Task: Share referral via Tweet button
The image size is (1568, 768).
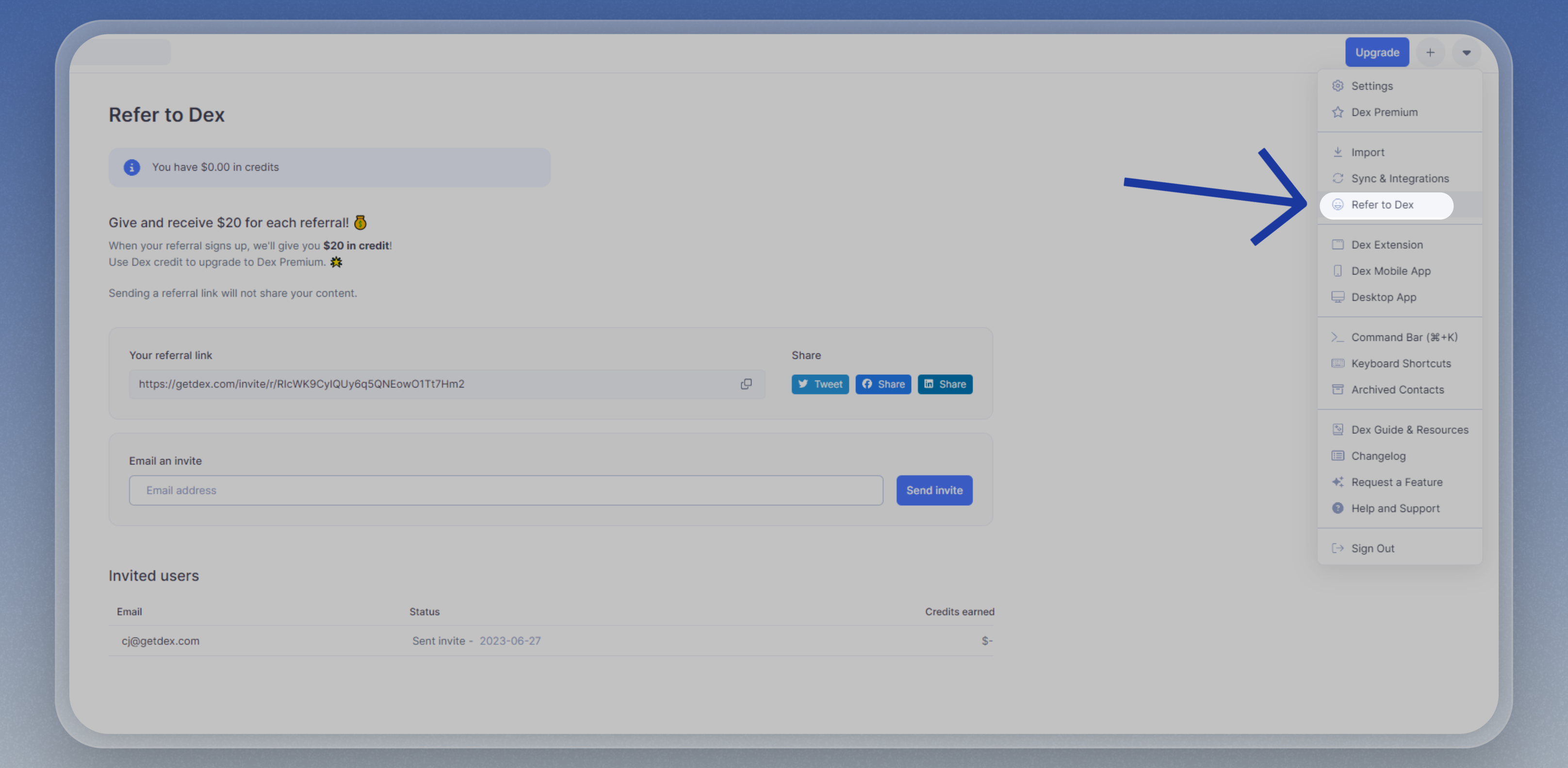Action: pyautogui.click(x=819, y=384)
